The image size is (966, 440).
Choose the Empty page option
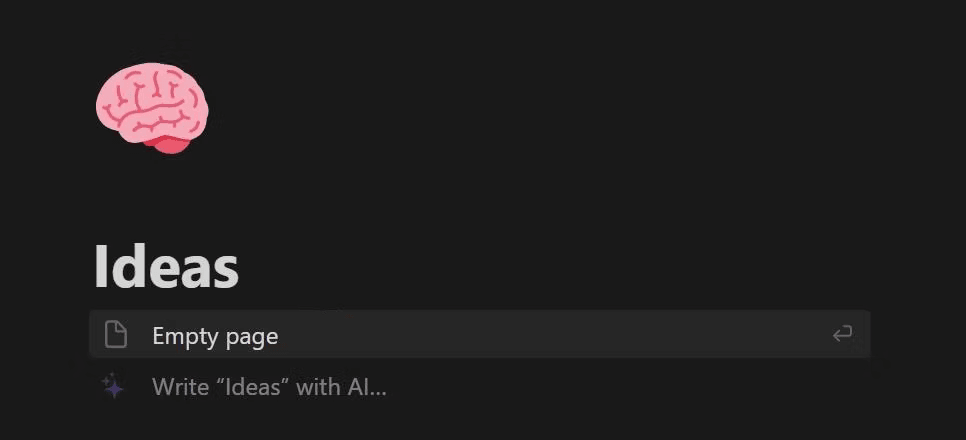pyautogui.click(x=480, y=334)
